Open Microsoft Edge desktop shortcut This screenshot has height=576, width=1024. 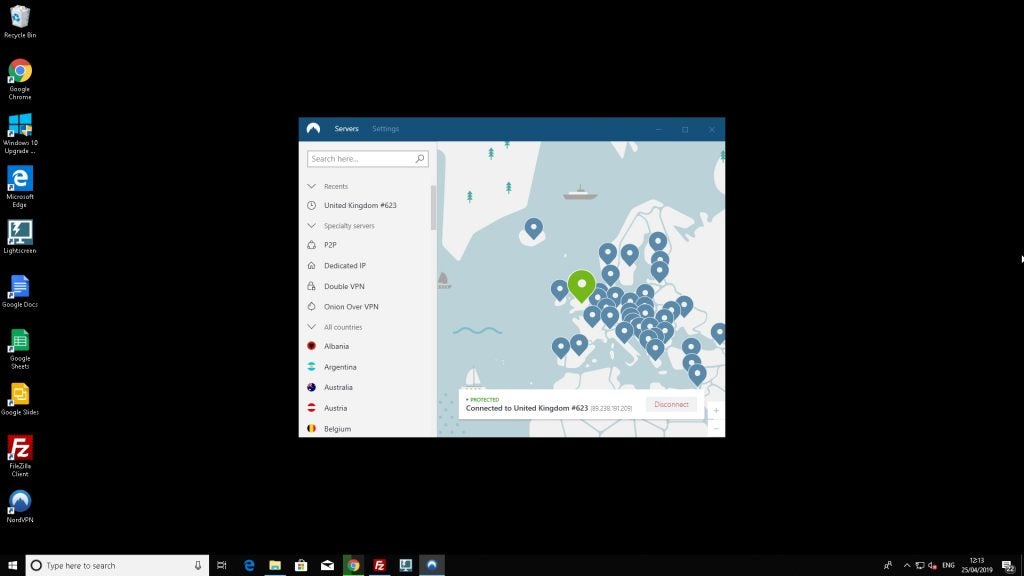pos(20,187)
